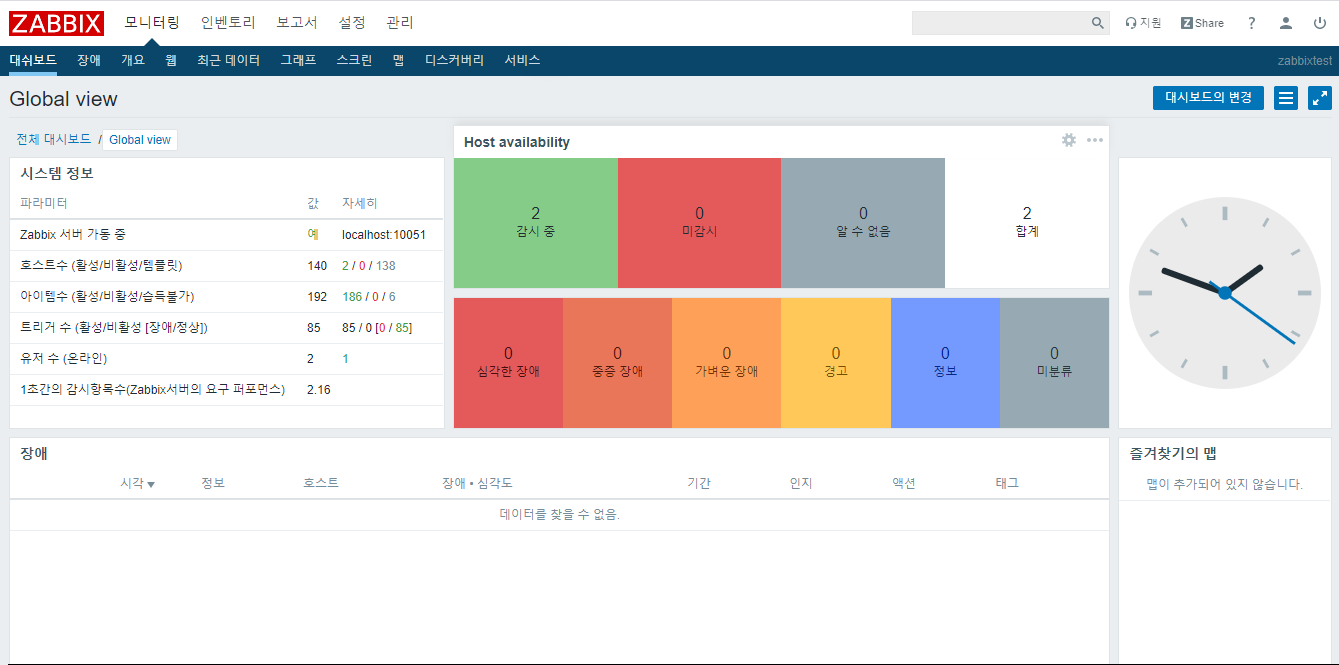Click the 액션 column header
The height and width of the screenshot is (665, 1339).
(x=904, y=483)
